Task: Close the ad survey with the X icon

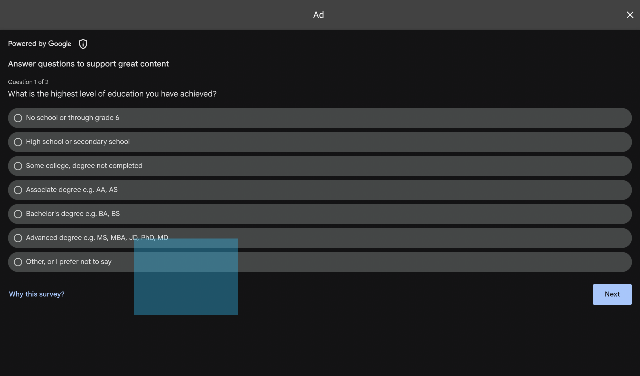Action: [x=630, y=15]
